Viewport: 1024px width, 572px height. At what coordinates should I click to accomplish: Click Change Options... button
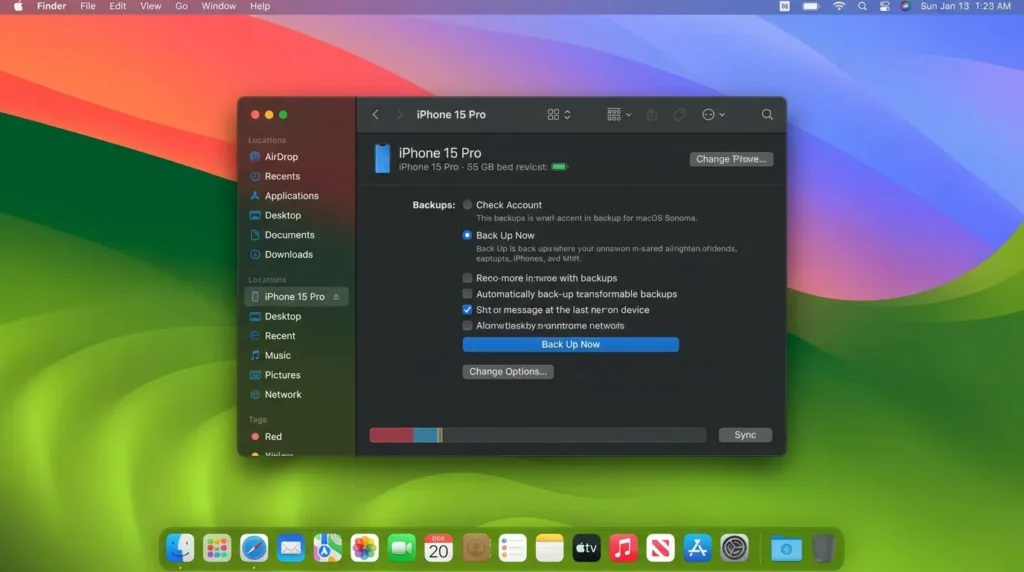507,372
